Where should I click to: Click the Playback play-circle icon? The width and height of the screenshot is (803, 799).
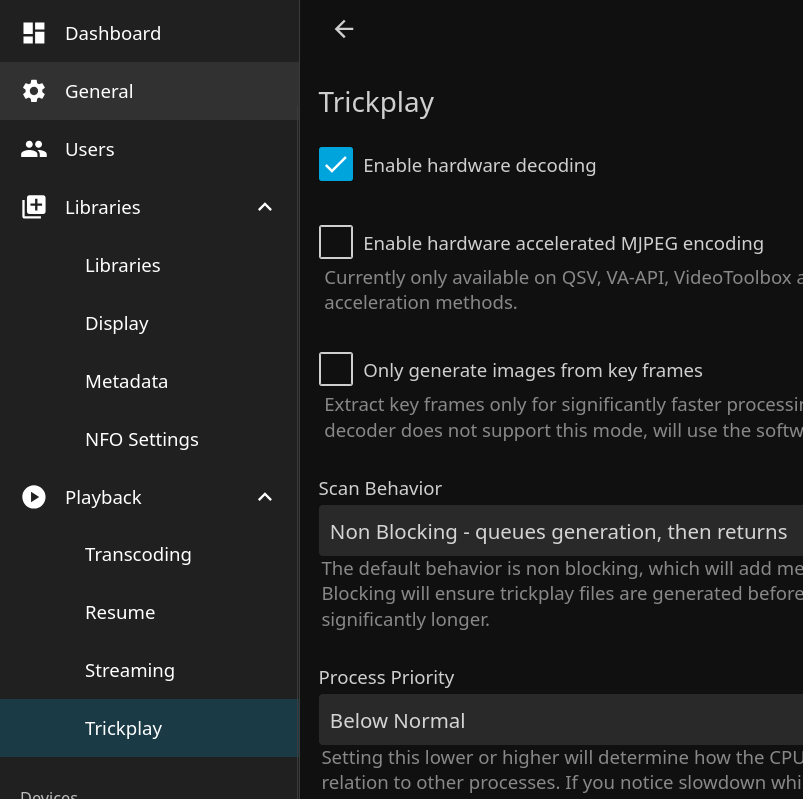pyautogui.click(x=34, y=497)
